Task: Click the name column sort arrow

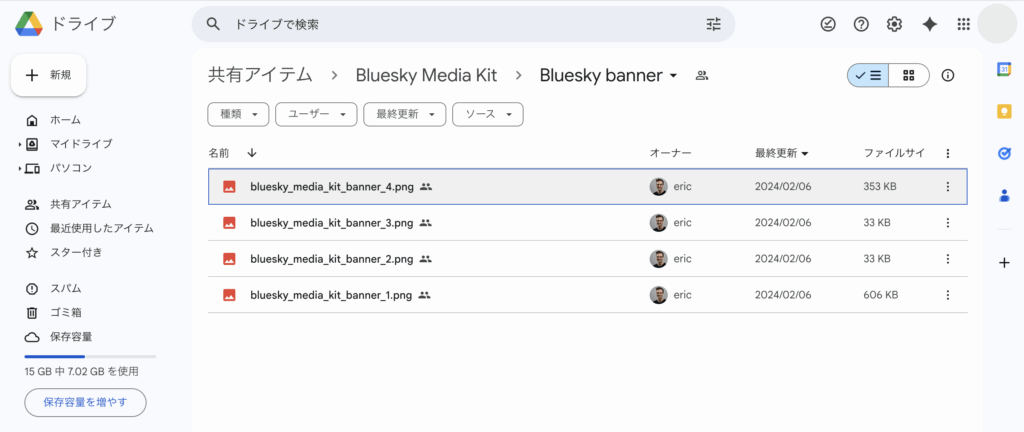Action: 252,153
